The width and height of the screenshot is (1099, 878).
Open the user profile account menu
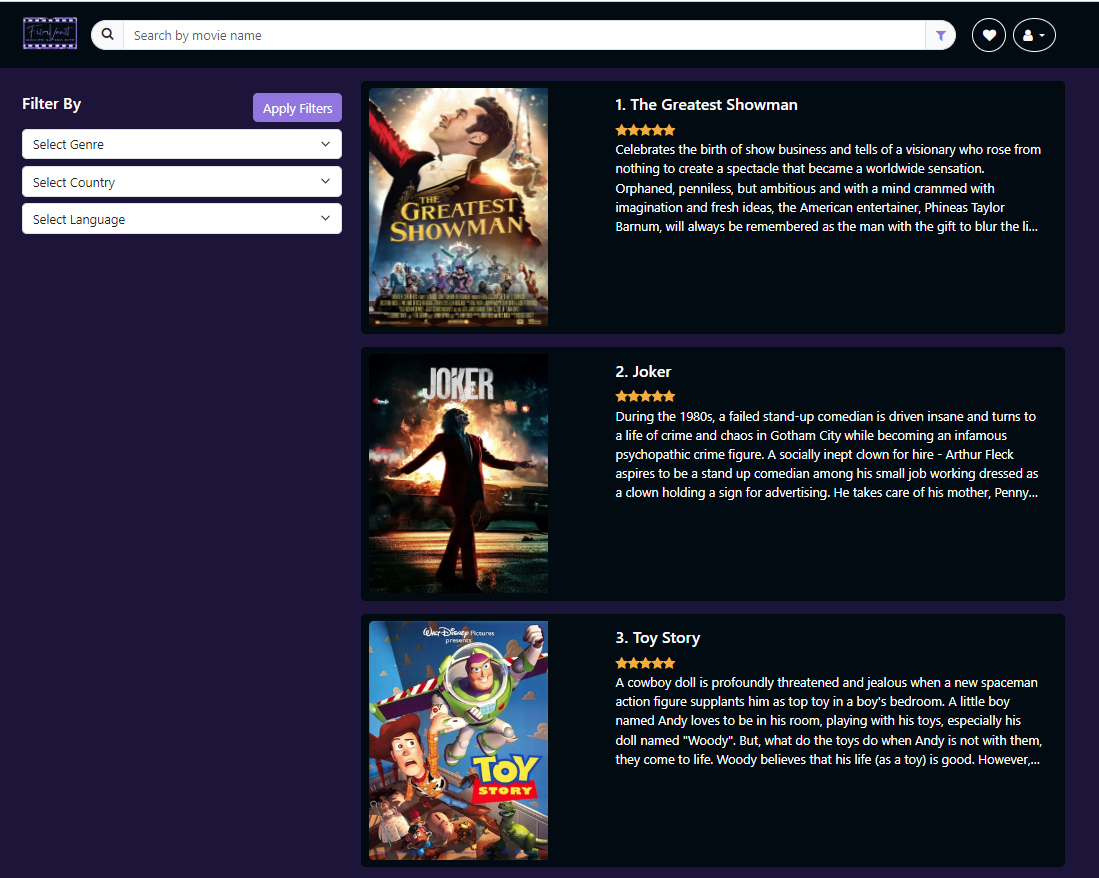(1034, 36)
